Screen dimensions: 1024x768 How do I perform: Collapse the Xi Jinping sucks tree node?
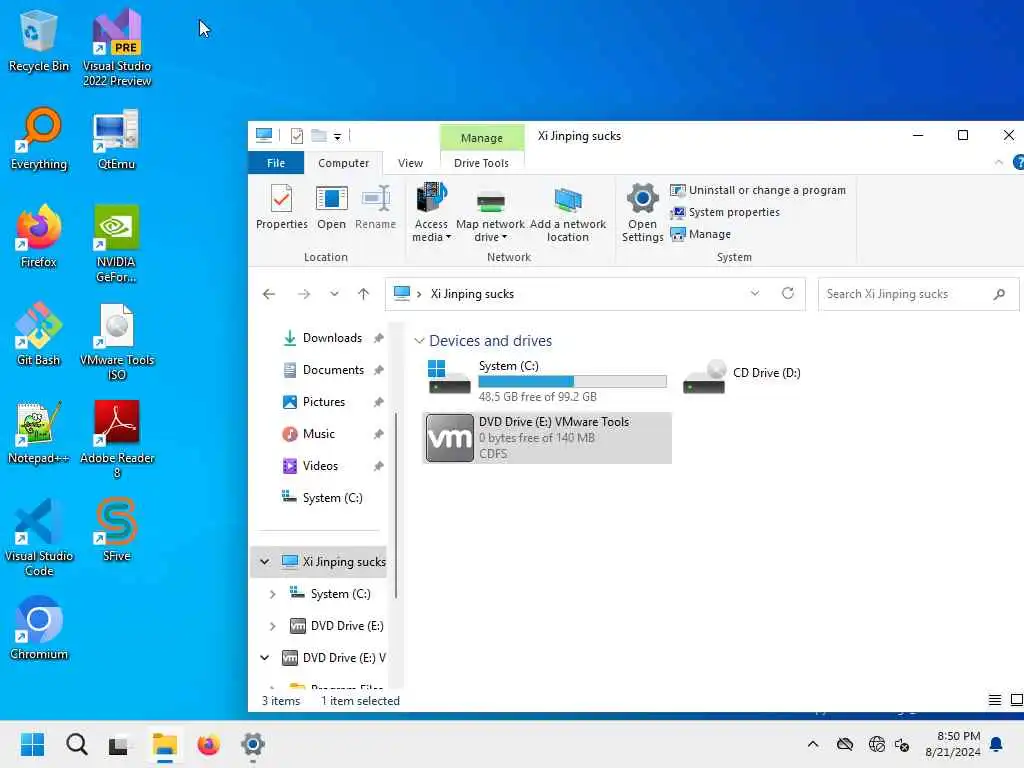pos(264,562)
